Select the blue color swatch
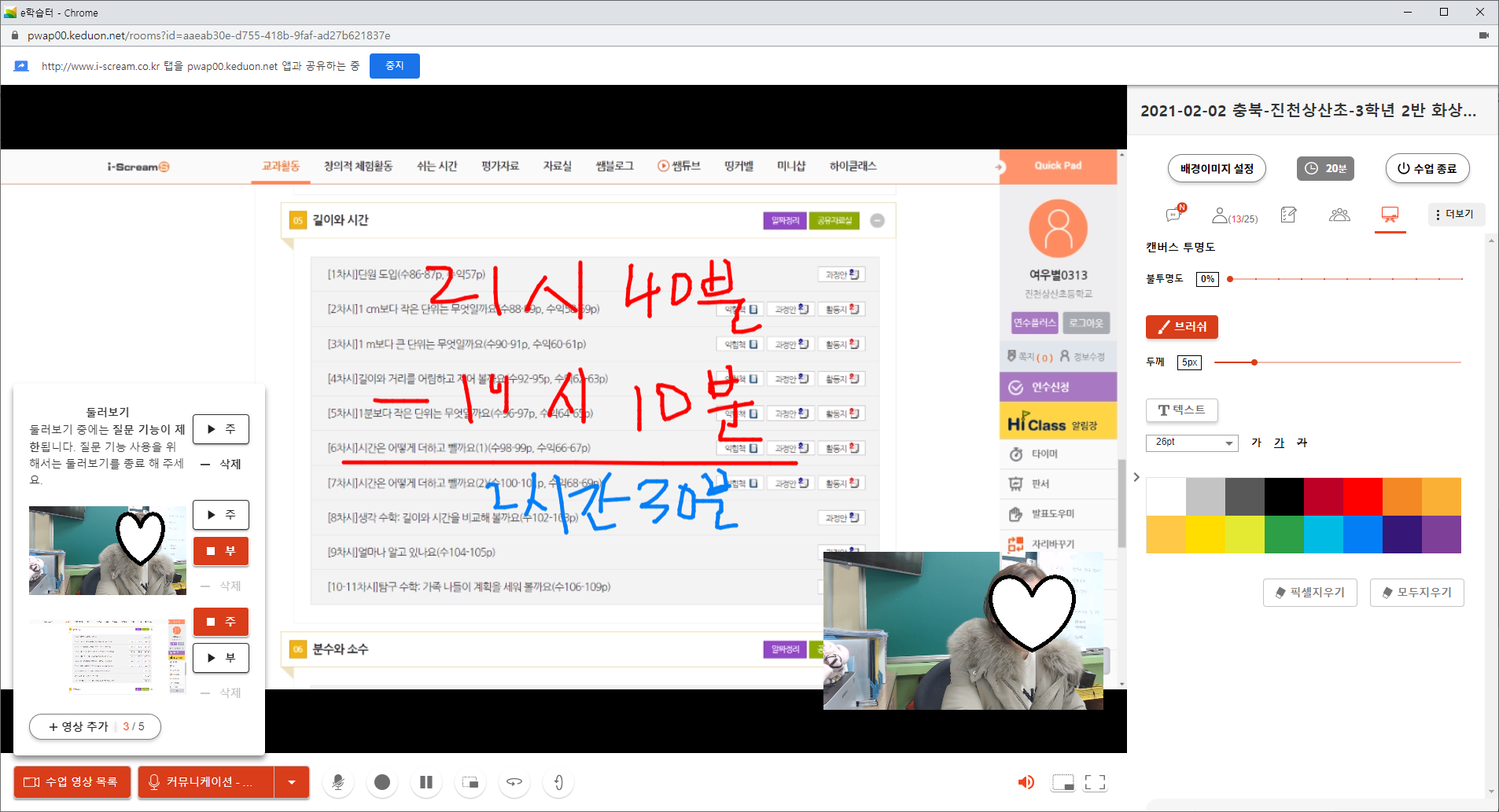The image size is (1499, 812). click(x=1362, y=535)
